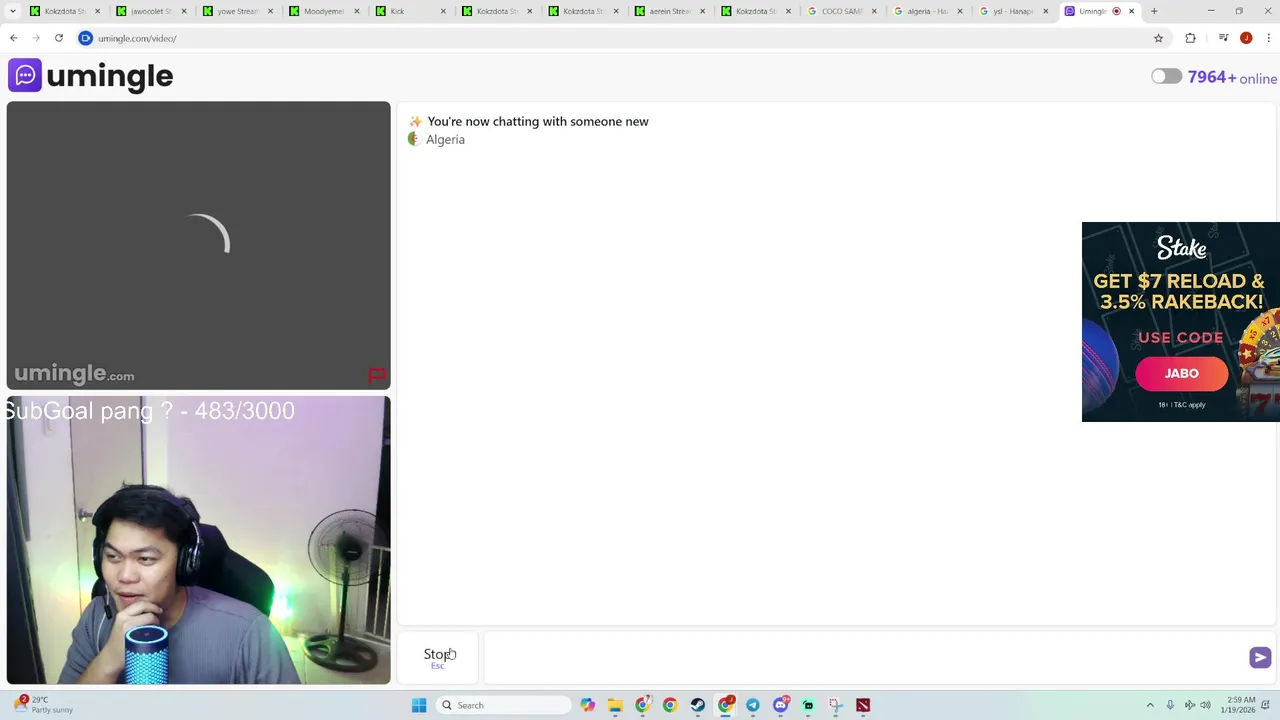Switch to the COCO SAMP tab
Viewport: 1280px width, 720px height.
840,11
